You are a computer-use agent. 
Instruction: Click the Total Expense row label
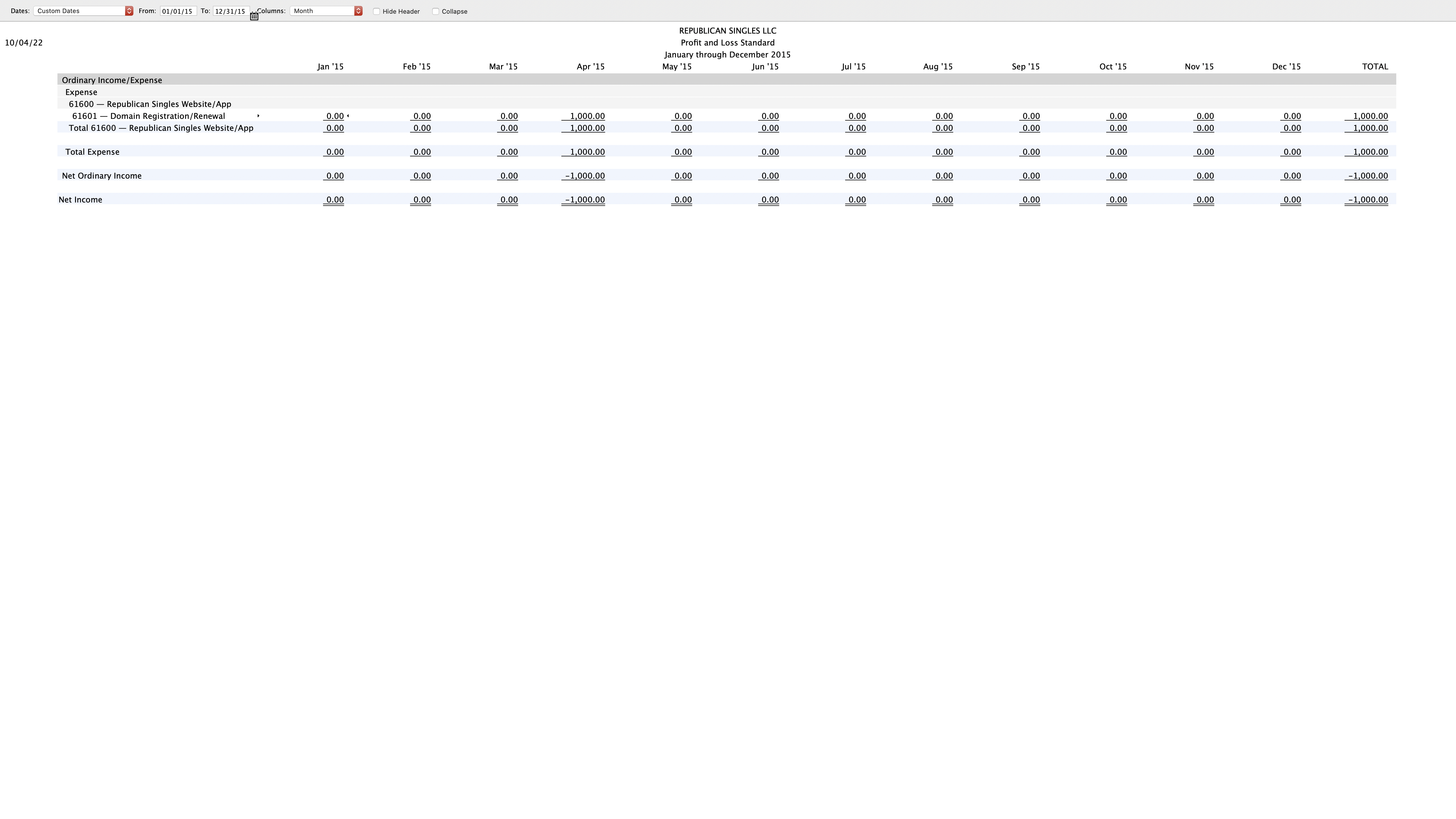[x=92, y=152]
